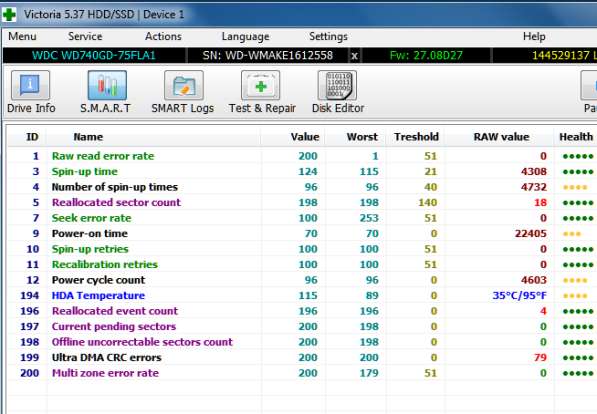Select Recalibration retries attribute
This screenshot has height=414, width=597.
[x=105, y=265]
